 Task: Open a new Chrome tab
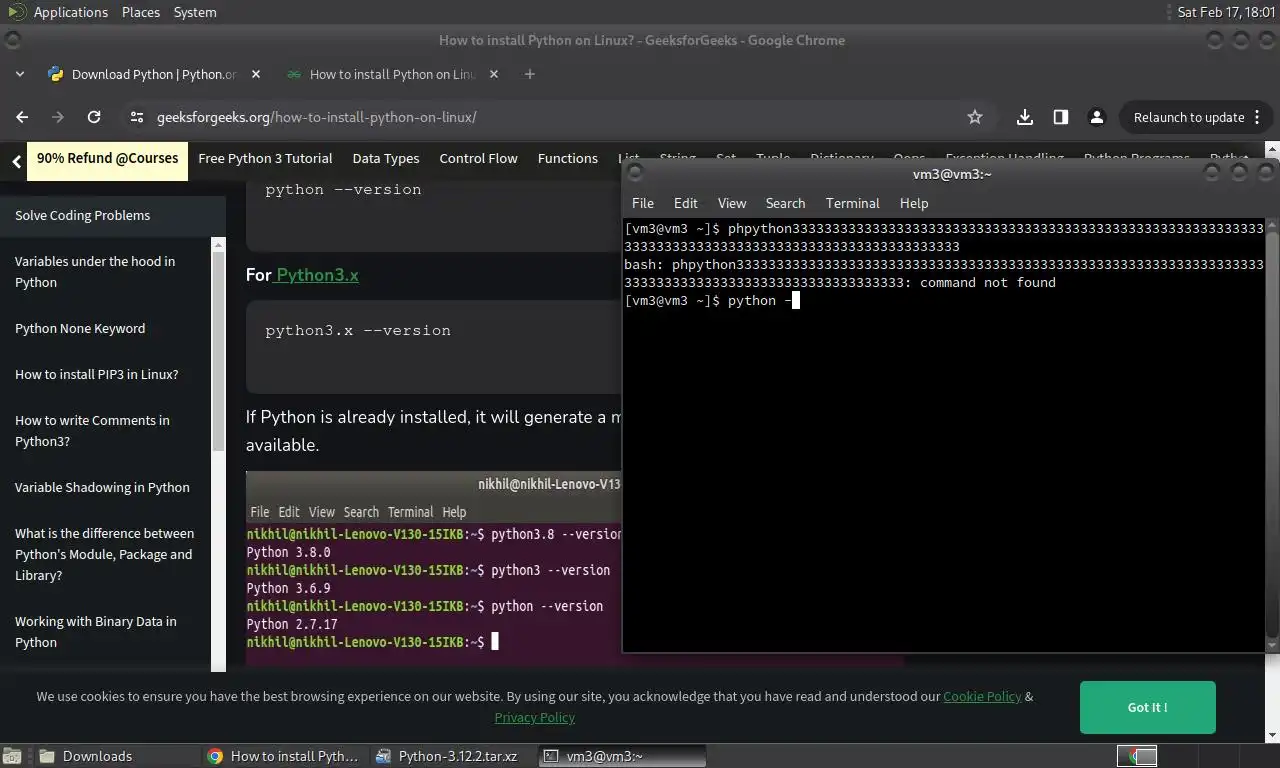(530, 74)
